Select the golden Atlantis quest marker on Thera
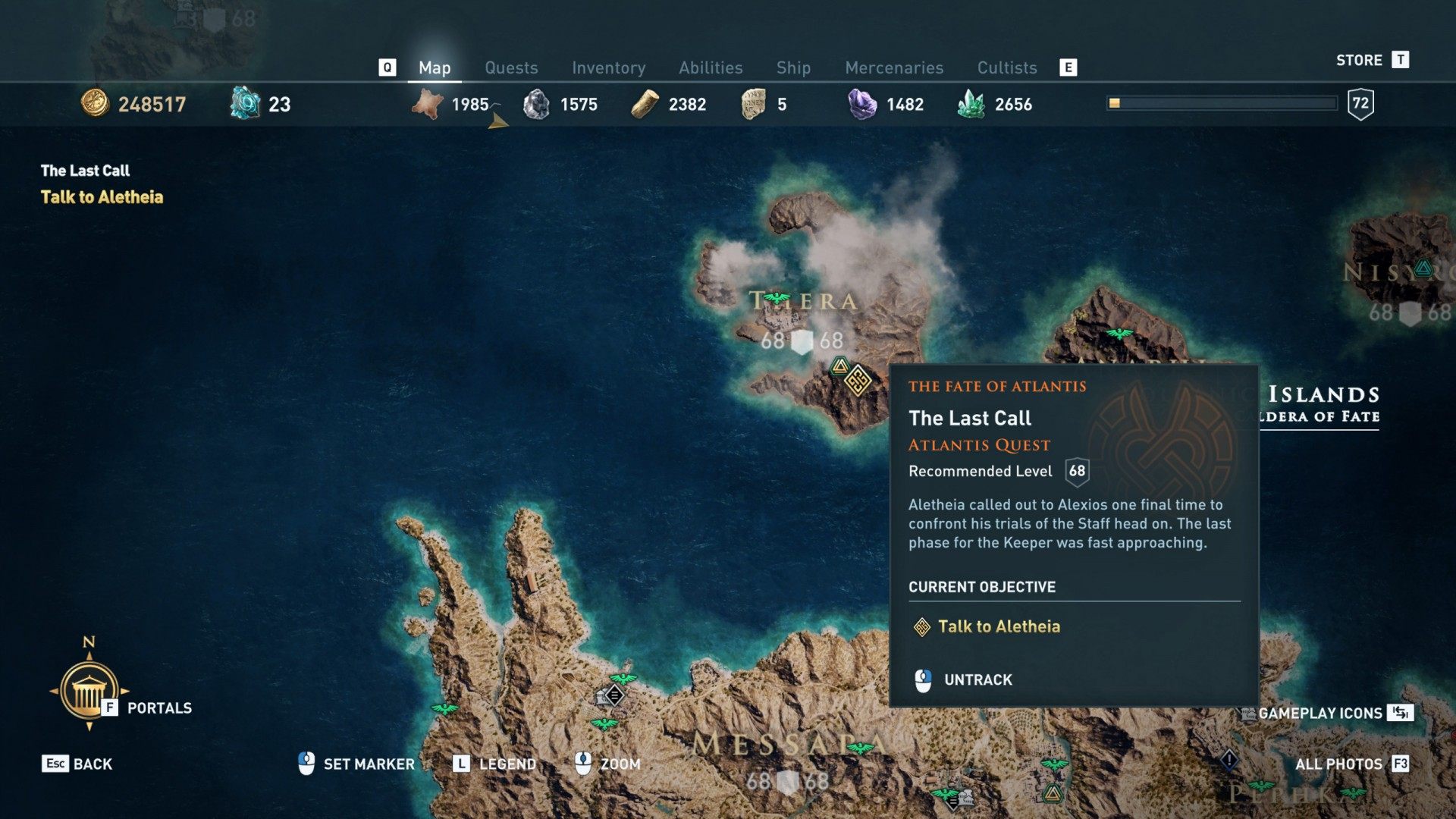 coord(858,380)
